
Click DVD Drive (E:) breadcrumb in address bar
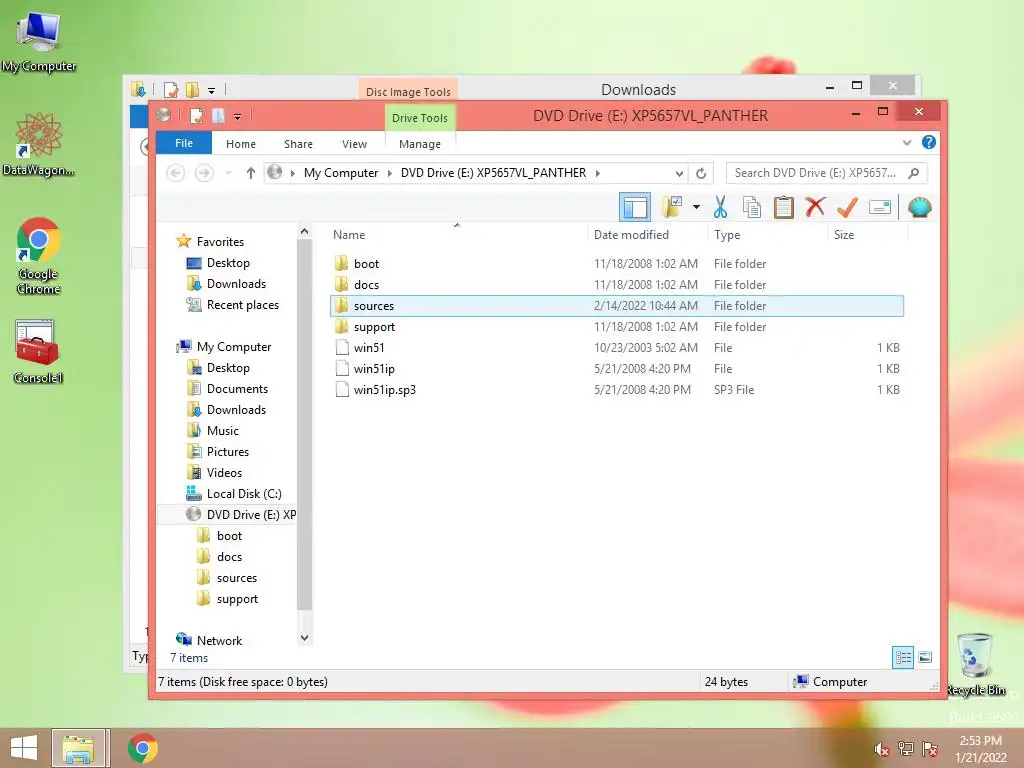[494, 173]
